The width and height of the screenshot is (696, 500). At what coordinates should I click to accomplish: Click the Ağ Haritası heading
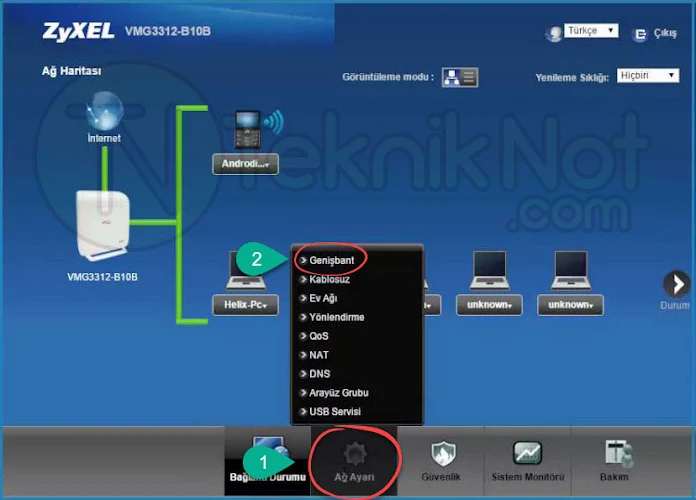pos(71,71)
